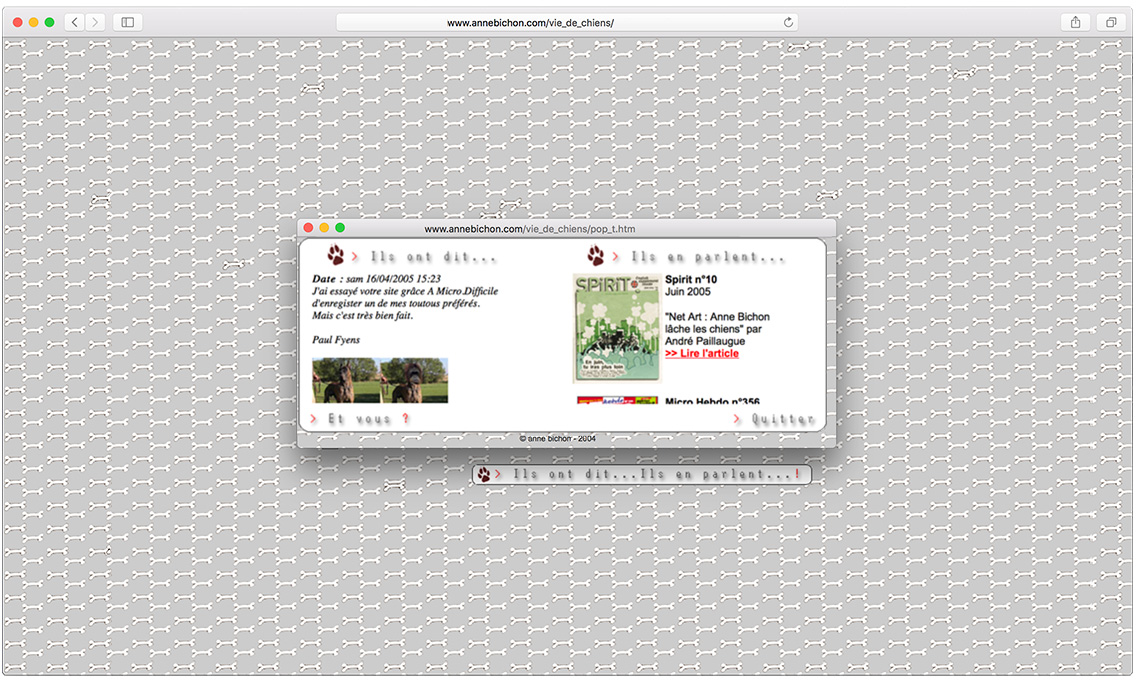Click the dog photos thumbnail
The width and height of the screenshot is (1136, 685).
(380, 381)
